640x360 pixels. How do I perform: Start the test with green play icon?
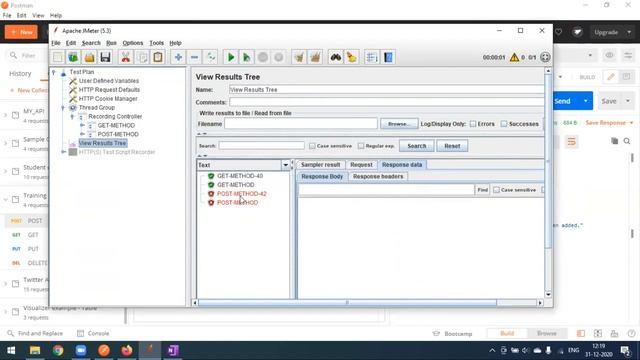(x=231, y=57)
